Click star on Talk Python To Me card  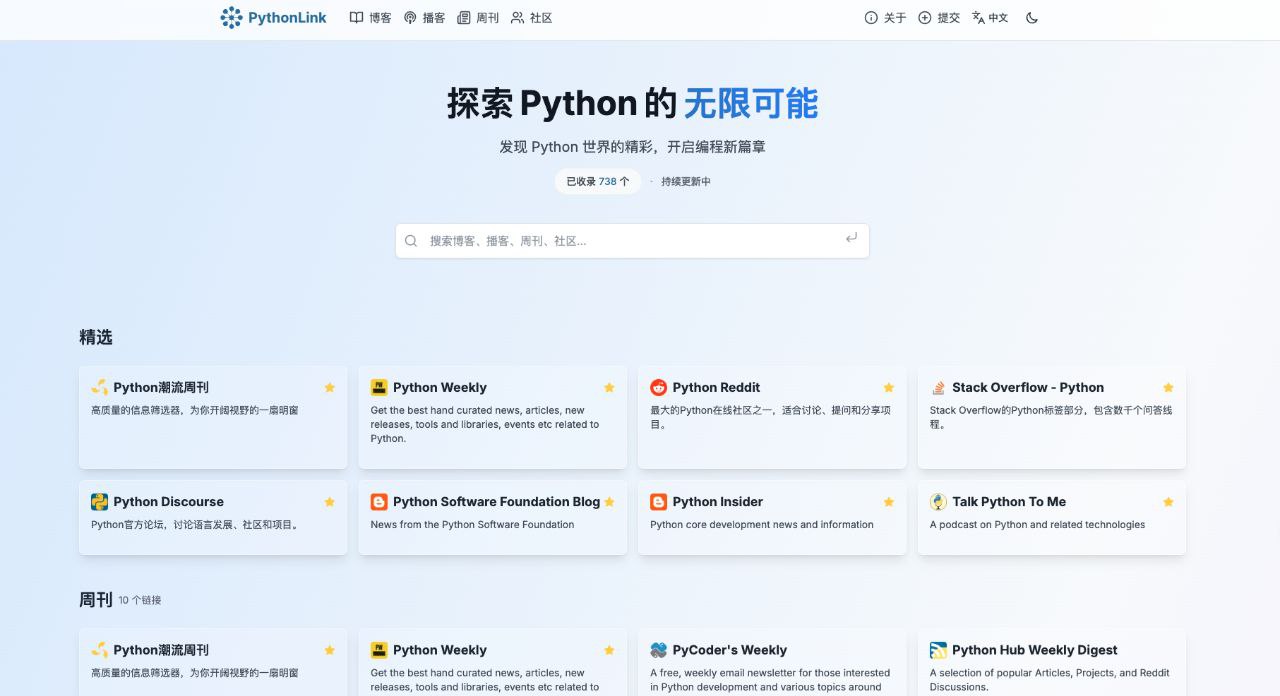coord(1168,502)
